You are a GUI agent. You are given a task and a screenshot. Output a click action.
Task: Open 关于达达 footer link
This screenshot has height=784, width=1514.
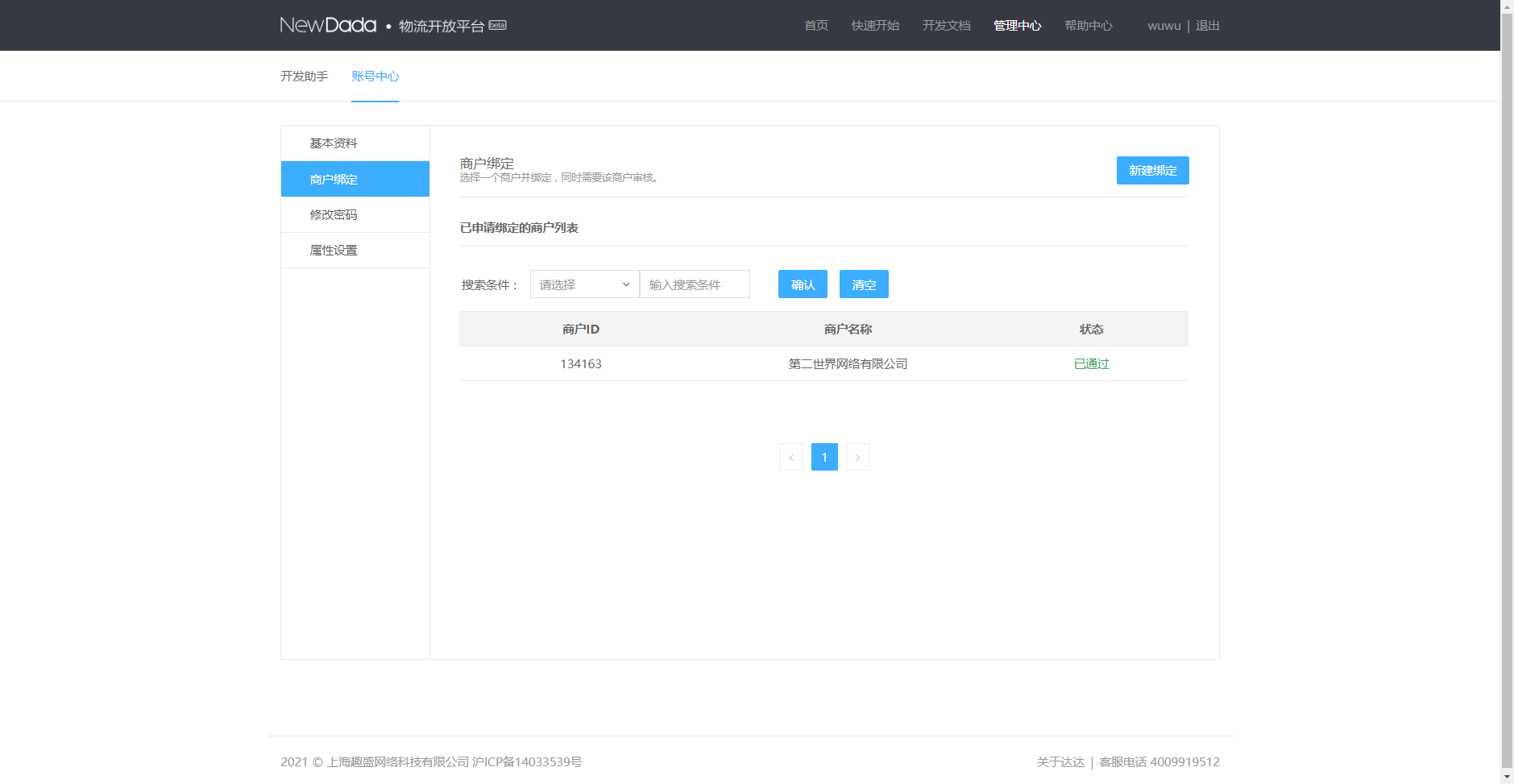click(x=1060, y=762)
